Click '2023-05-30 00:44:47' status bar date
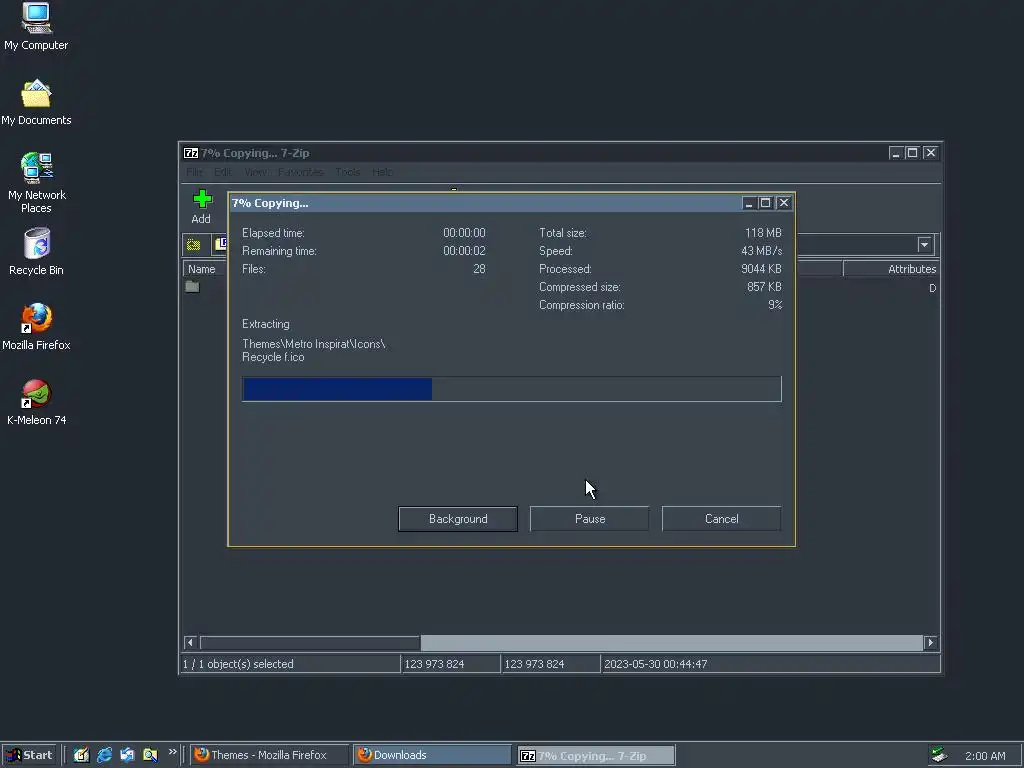Screen dimensions: 1024x768 coord(655,664)
